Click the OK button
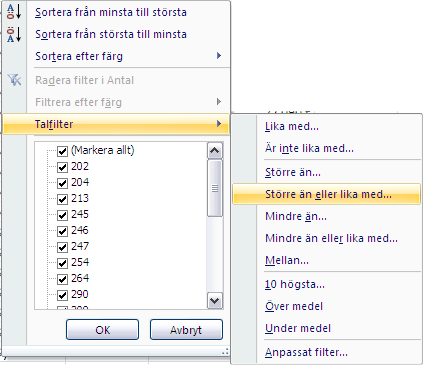 pyautogui.click(x=102, y=330)
